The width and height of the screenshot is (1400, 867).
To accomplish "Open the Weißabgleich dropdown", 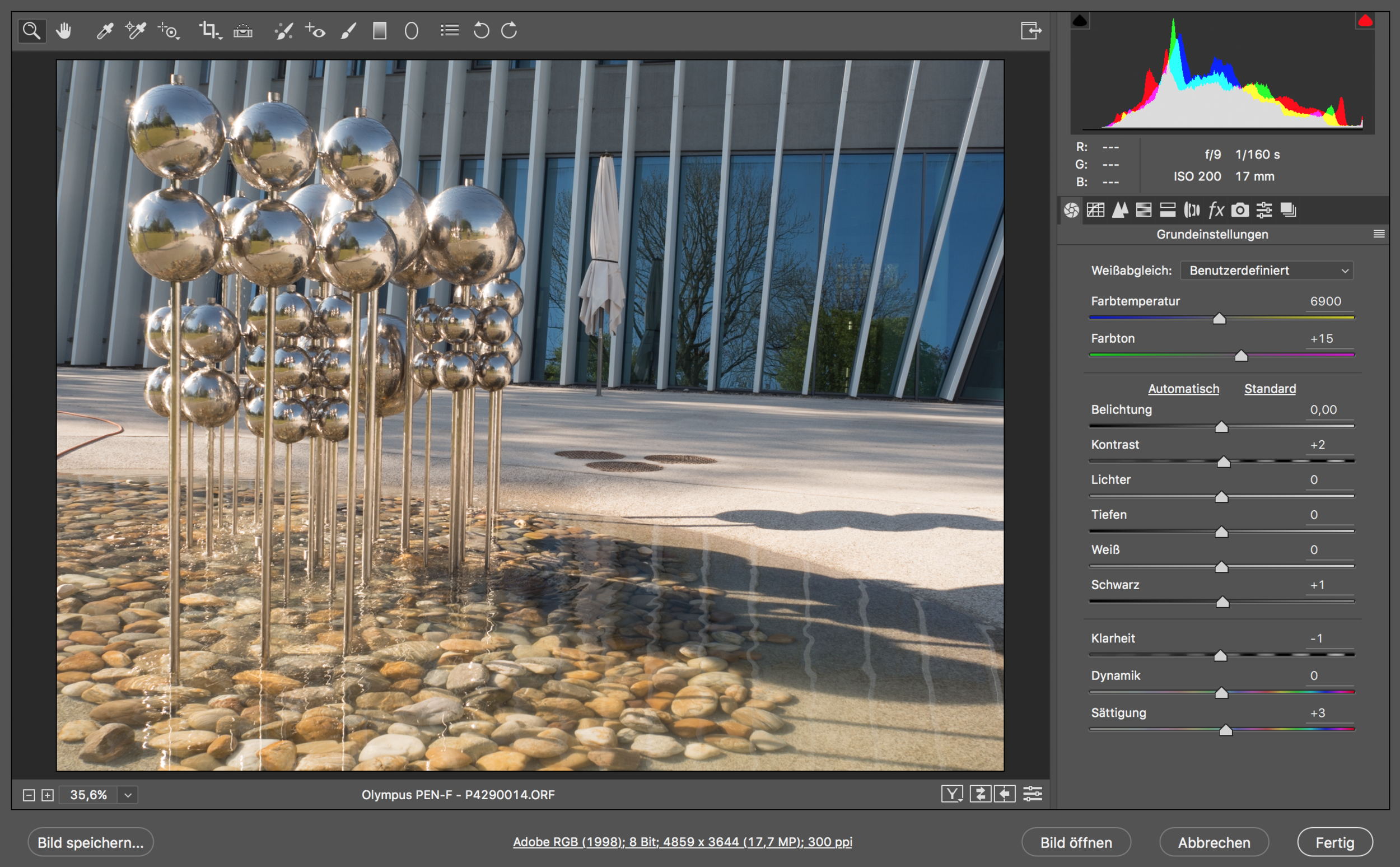I will click(x=1266, y=271).
